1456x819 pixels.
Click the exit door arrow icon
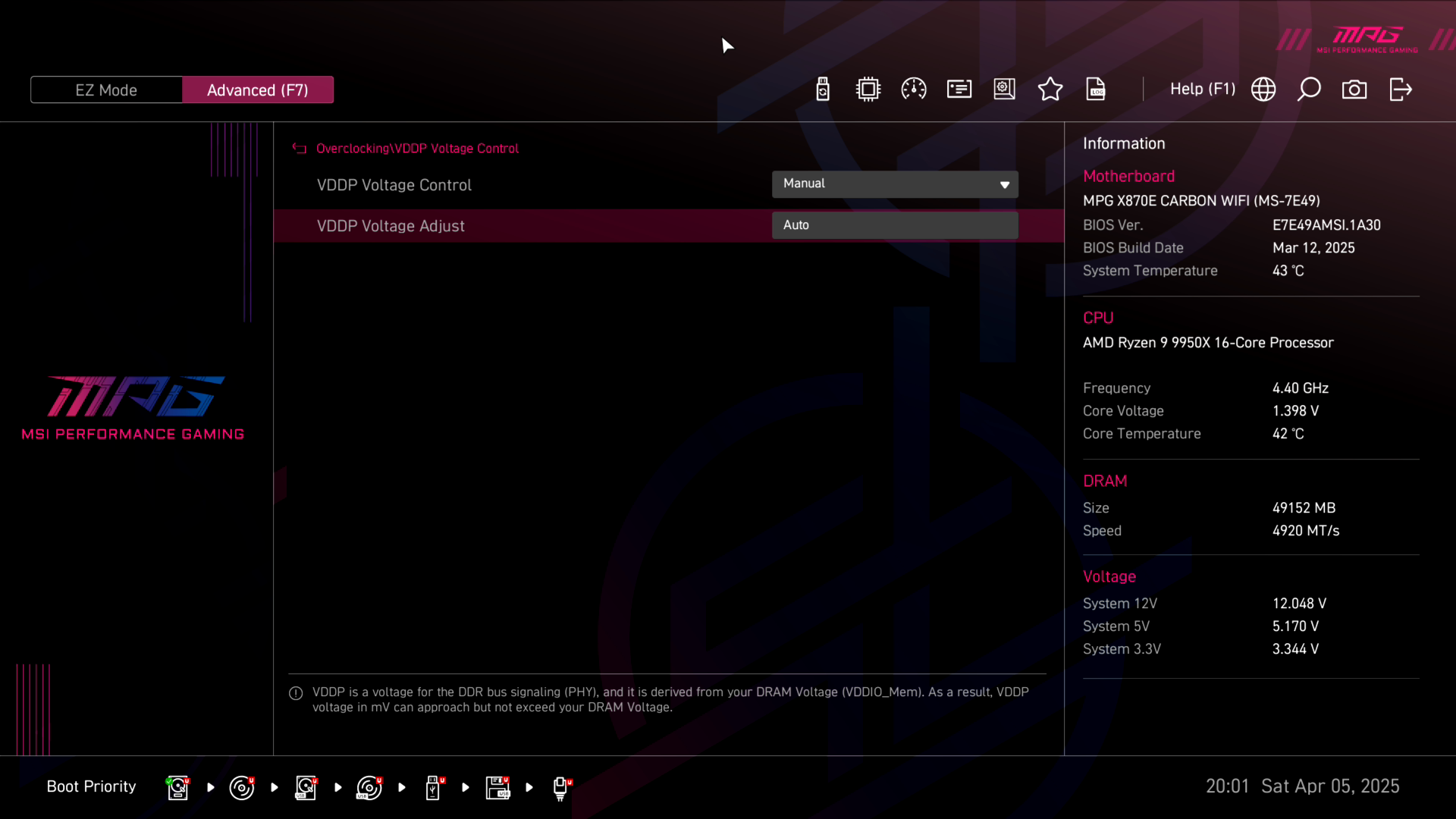(x=1400, y=89)
